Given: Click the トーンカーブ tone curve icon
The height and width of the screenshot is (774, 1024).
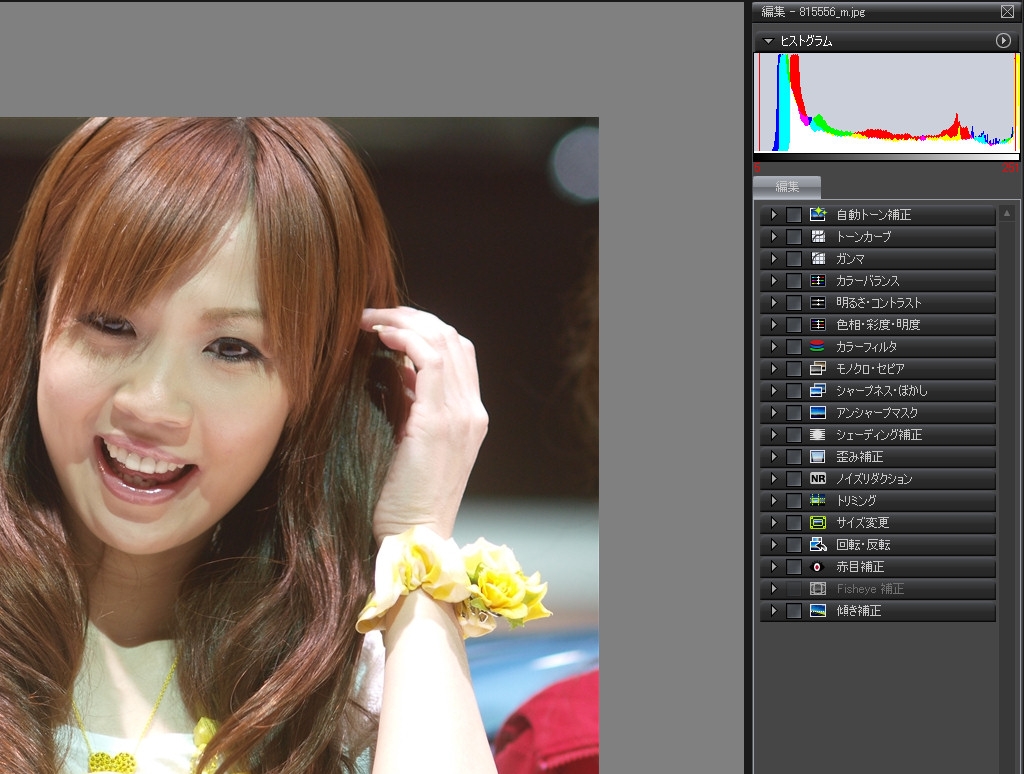Looking at the screenshot, I should pos(818,237).
